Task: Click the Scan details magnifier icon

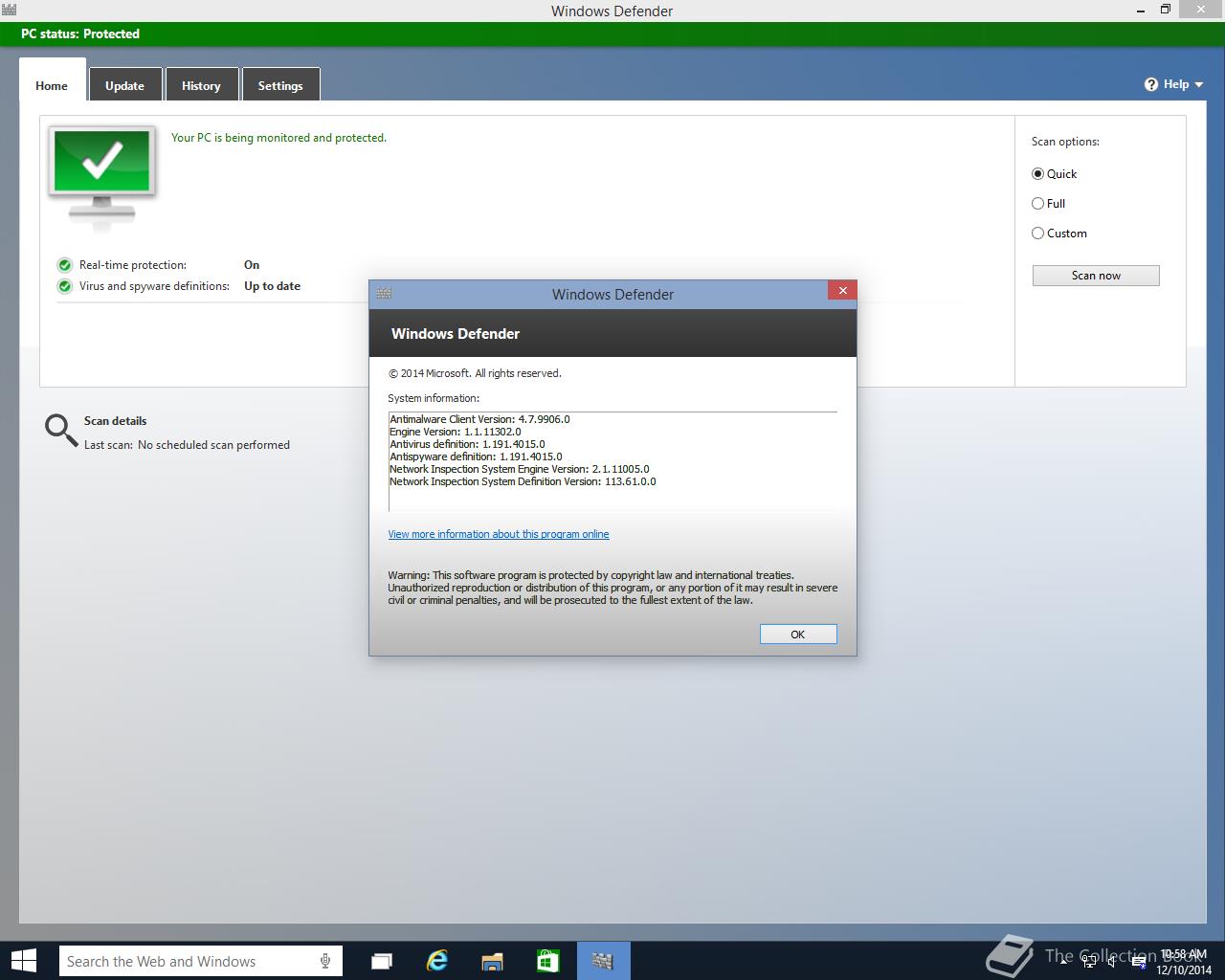Action: 61,431
